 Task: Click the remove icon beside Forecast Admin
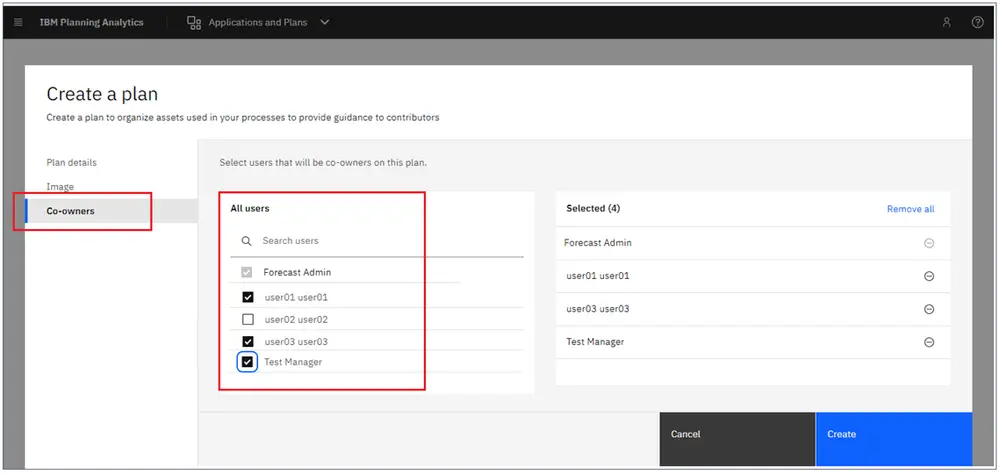(929, 243)
